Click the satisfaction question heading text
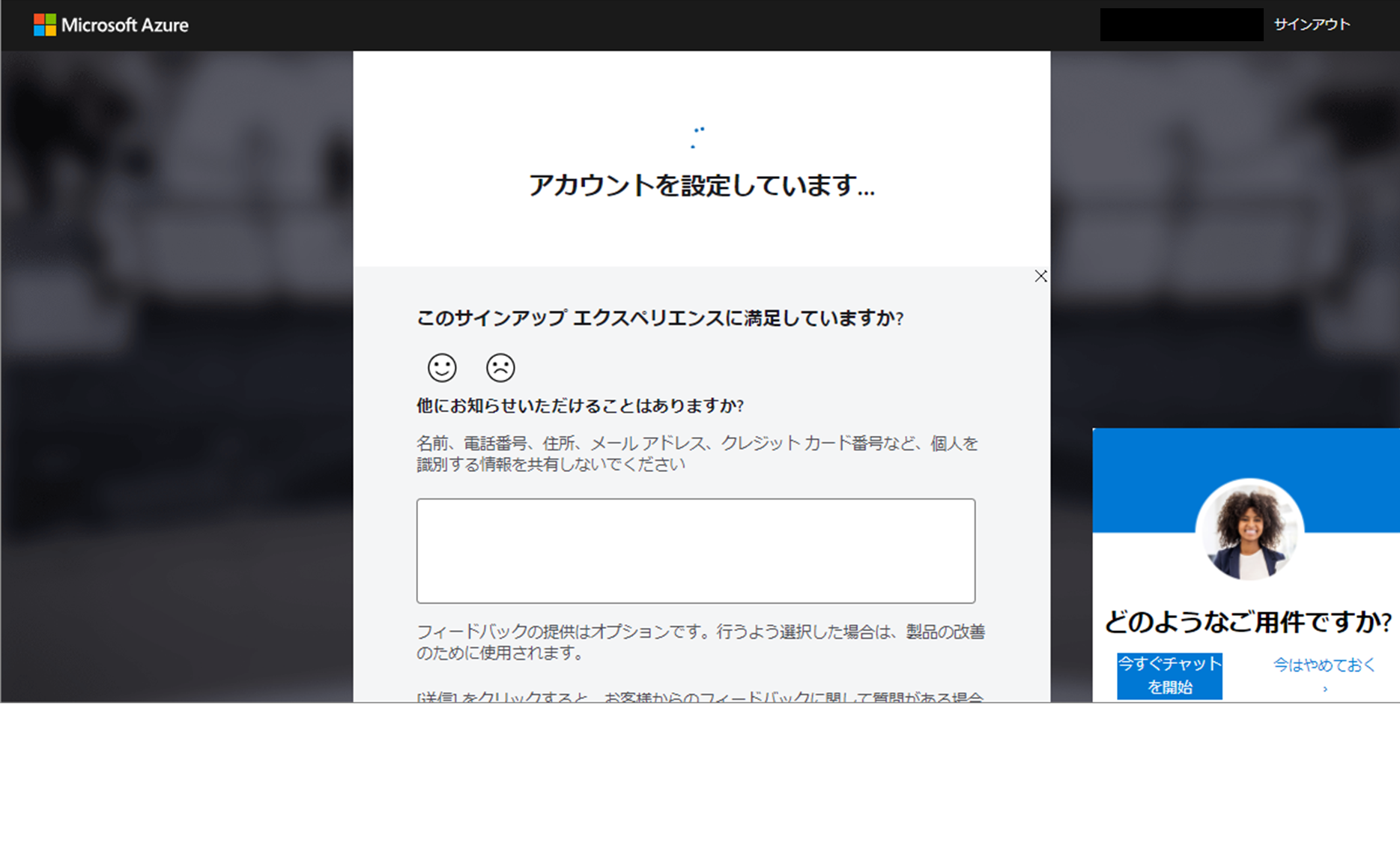The width and height of the screenshot is (1400, 843). (x=660, y=318)
